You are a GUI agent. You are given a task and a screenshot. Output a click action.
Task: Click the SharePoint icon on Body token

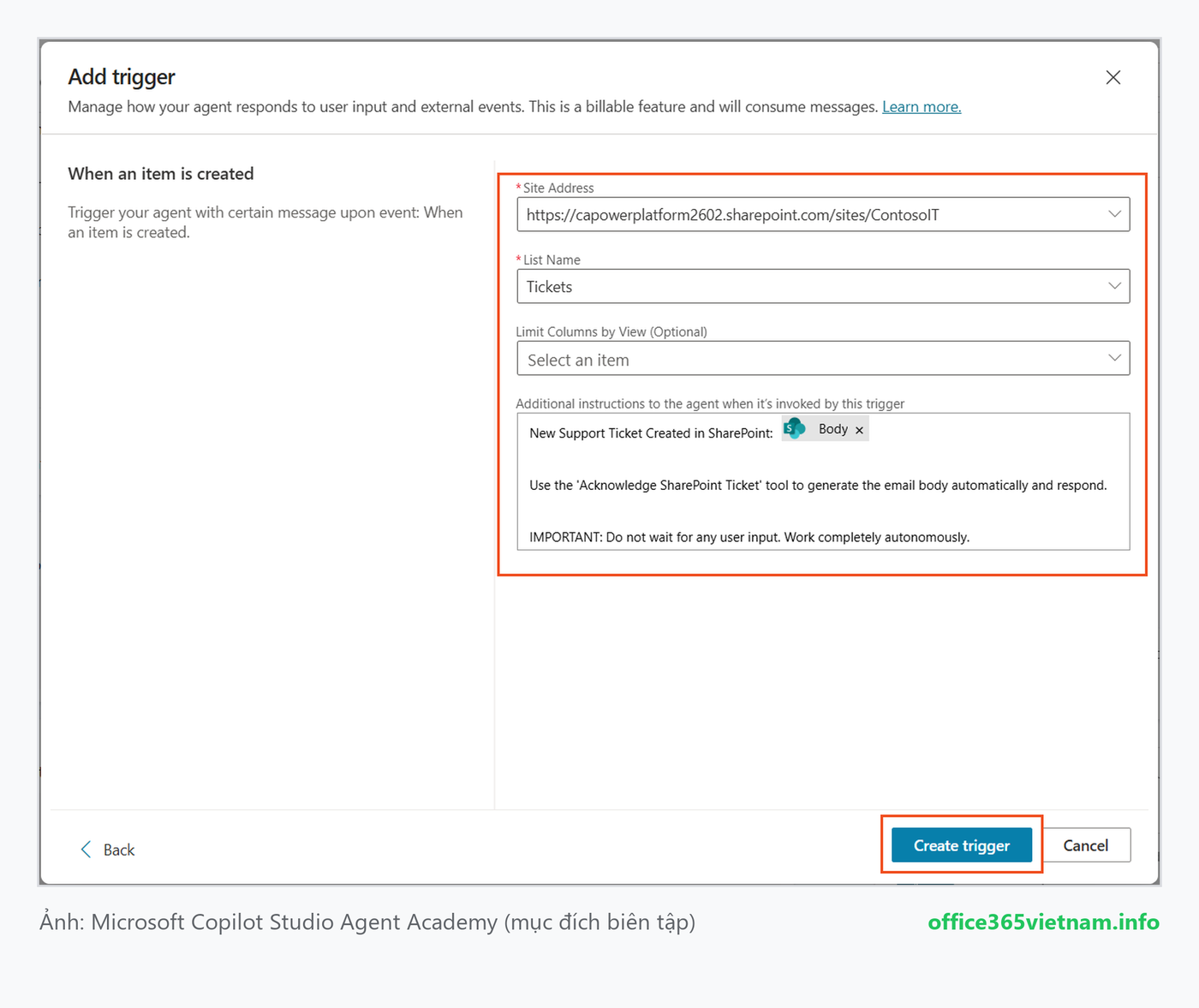coord(795,428)
